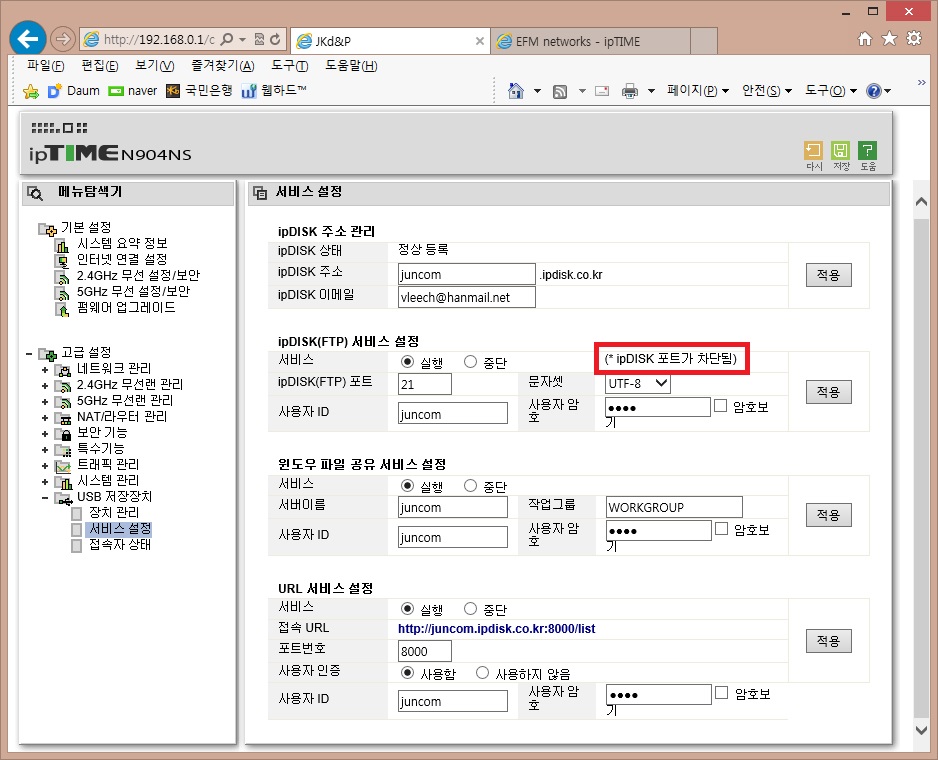Screen dimensions: 938x760
Task: Select 중단 for URL service
Action: pyautogui.click(x=470, y=609)
